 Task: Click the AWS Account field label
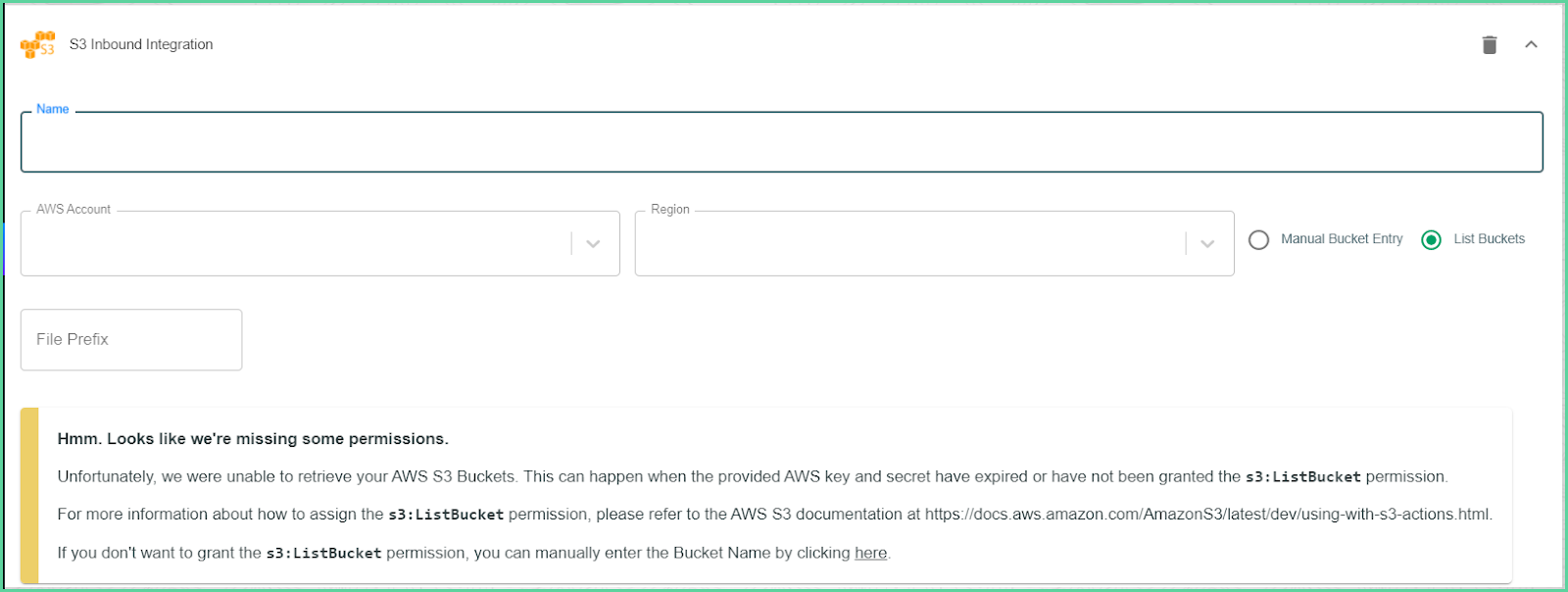coord(73,210)
